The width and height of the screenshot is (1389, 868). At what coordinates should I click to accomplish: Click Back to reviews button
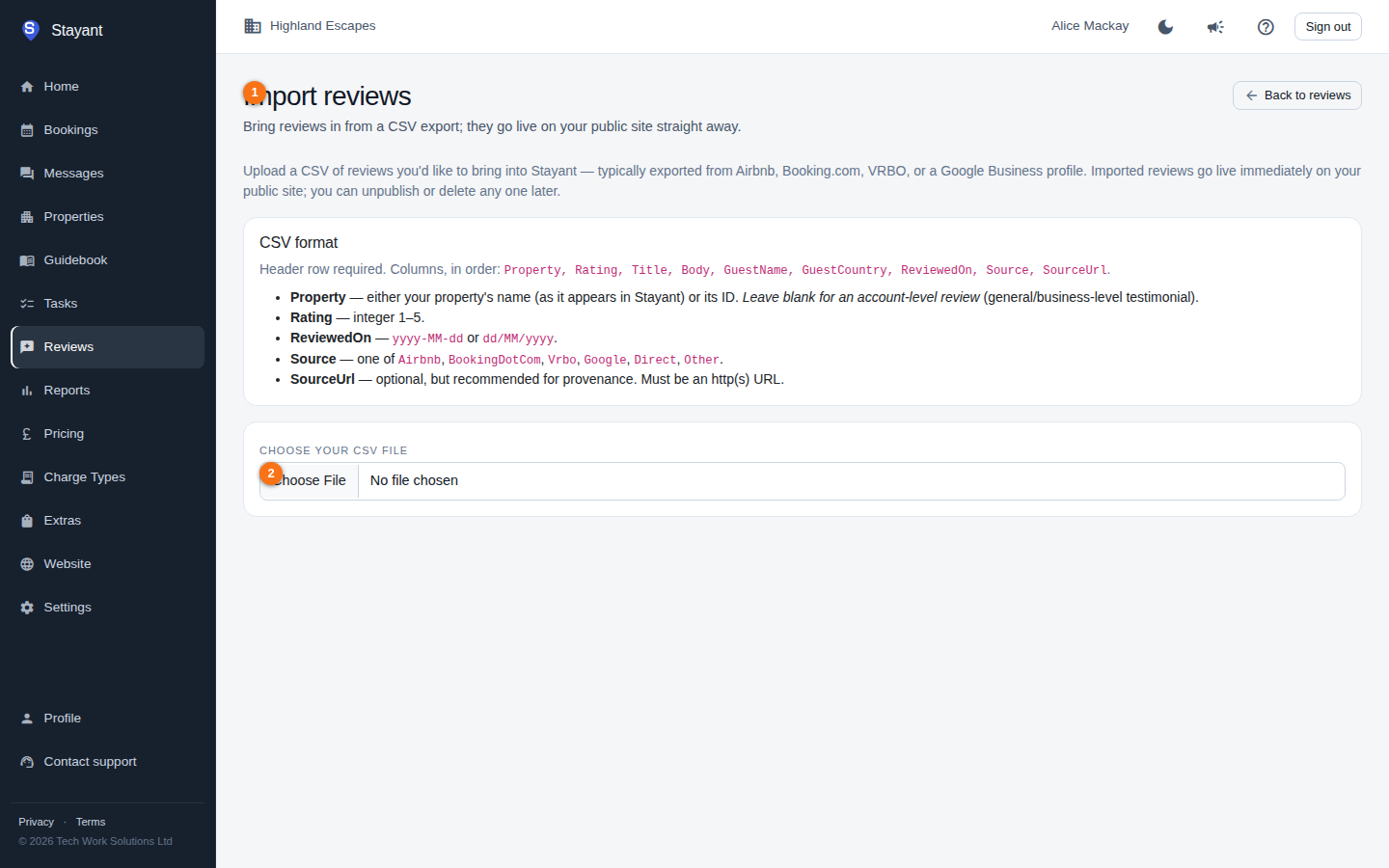[1296, 95]
